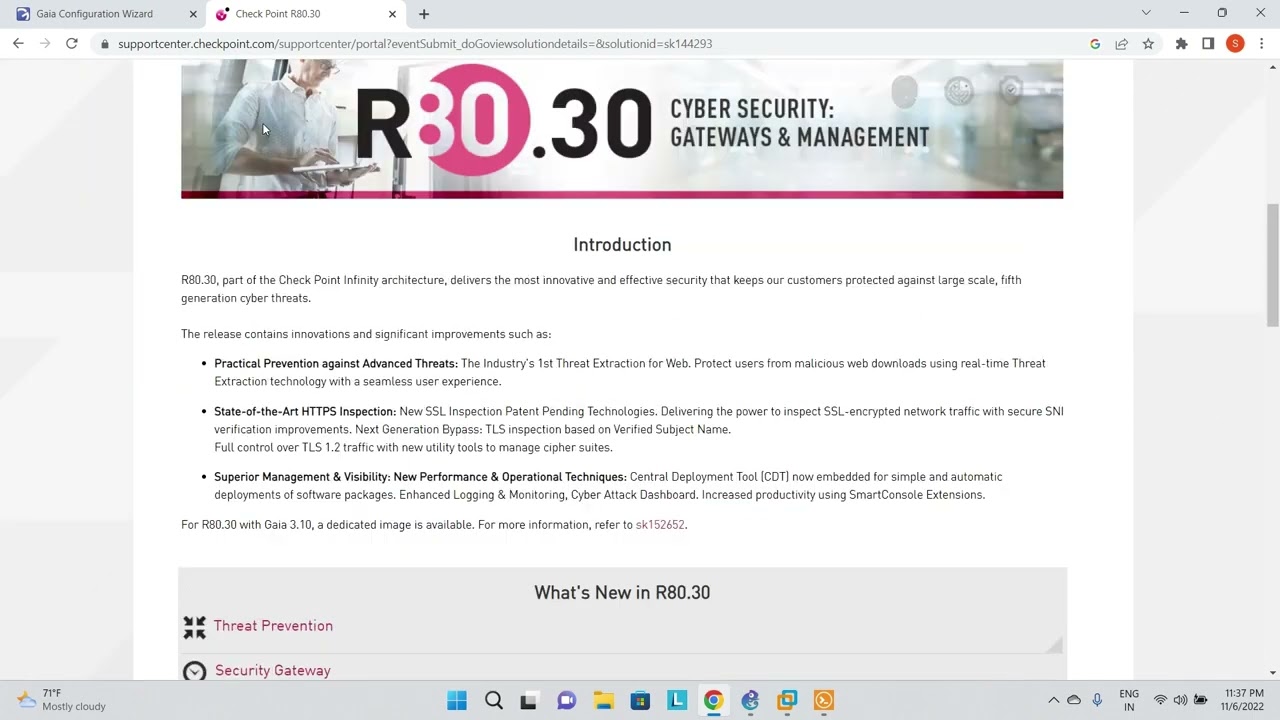
Task: Click 'Superior Management & Visibility' bold text
Action: tap(300, 477)
